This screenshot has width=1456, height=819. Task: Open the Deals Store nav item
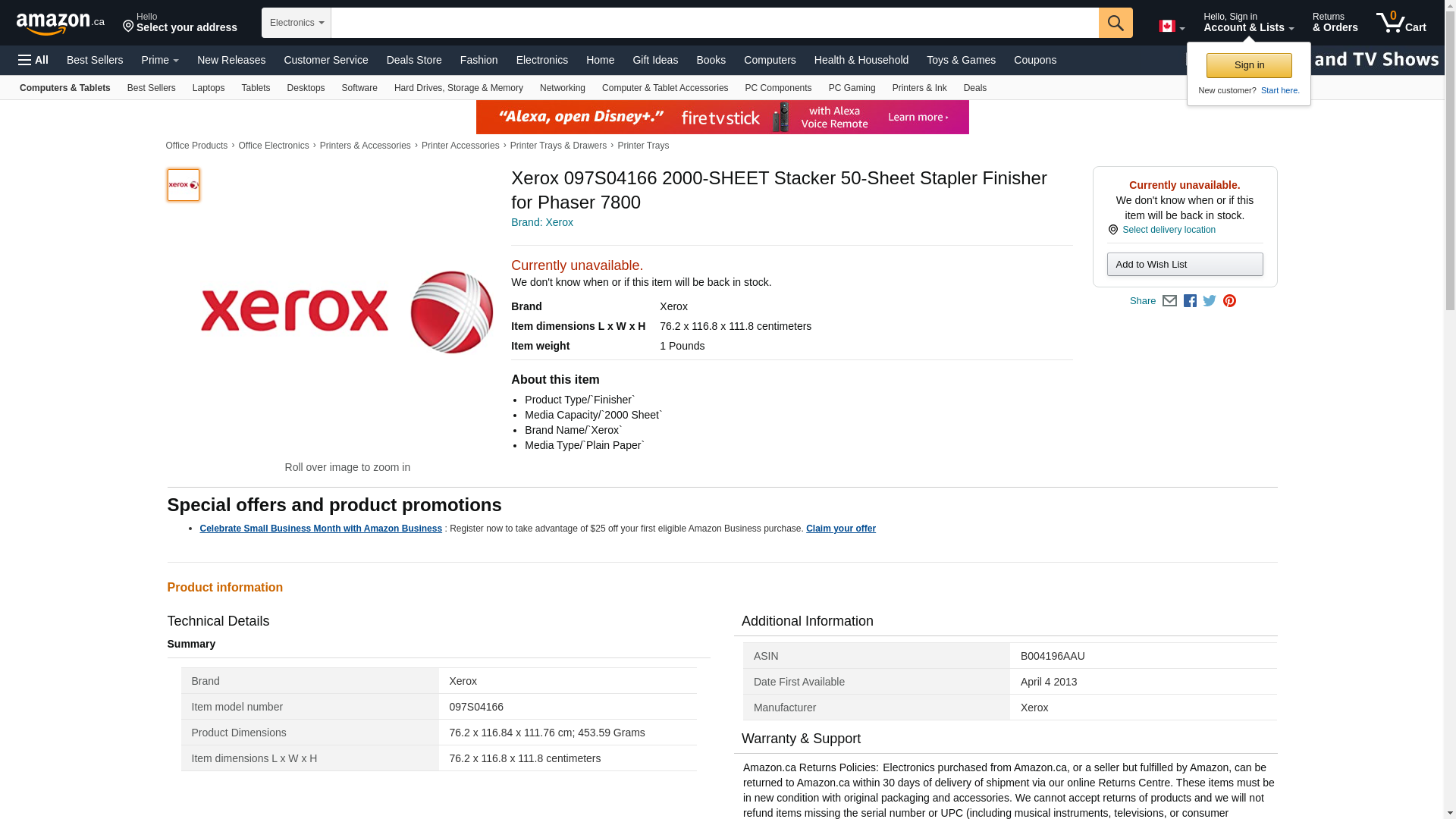[x=413, y=60]
